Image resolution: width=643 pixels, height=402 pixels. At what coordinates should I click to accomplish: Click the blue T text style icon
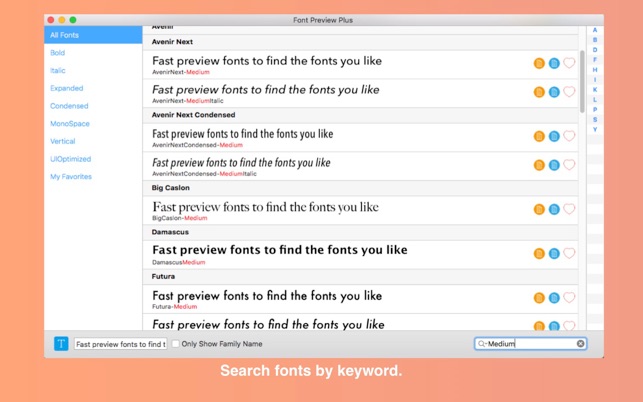tap(61, 344)
